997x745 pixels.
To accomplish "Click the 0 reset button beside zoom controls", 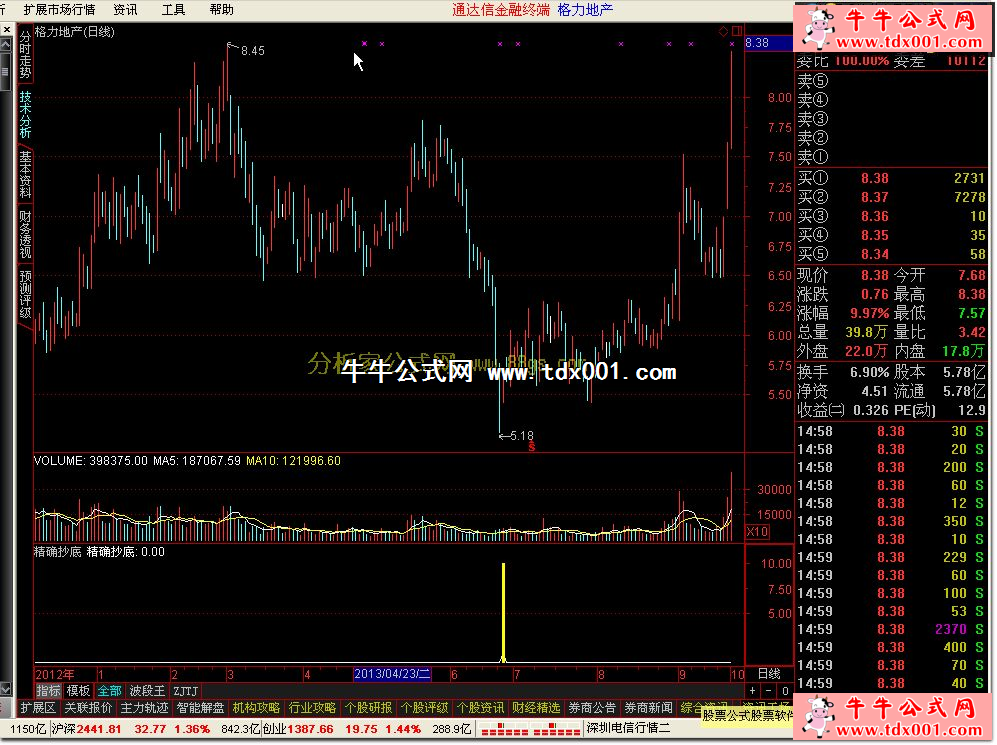I will tap(785, 691).
